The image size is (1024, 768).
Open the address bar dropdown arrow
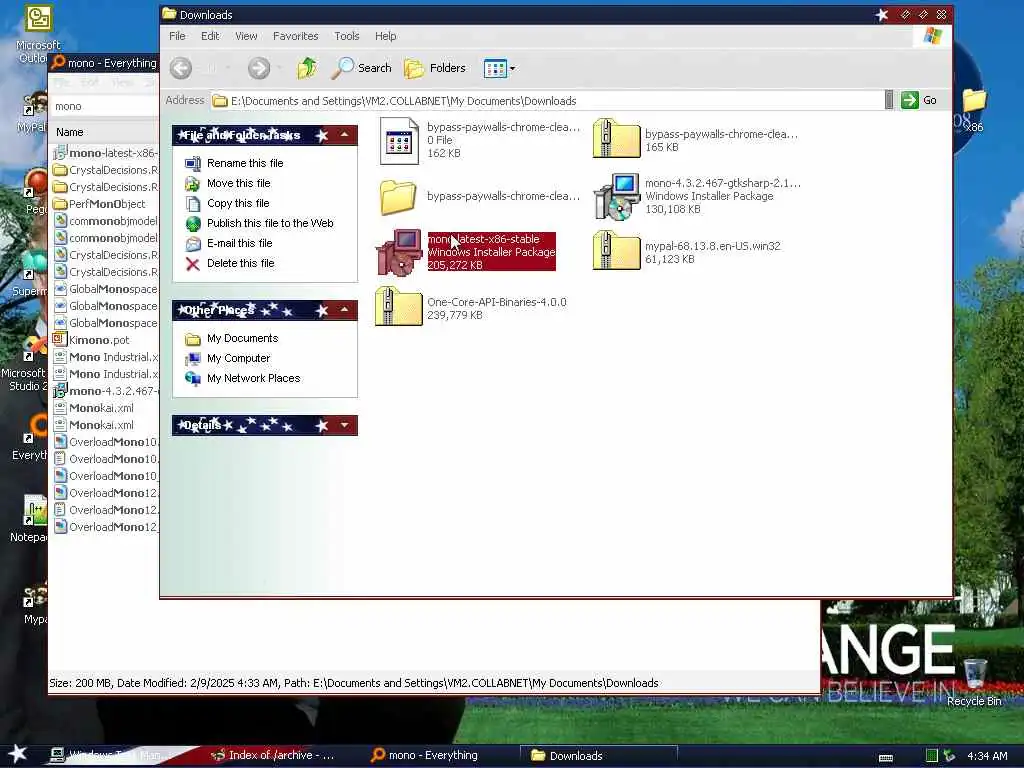(889, 101)
